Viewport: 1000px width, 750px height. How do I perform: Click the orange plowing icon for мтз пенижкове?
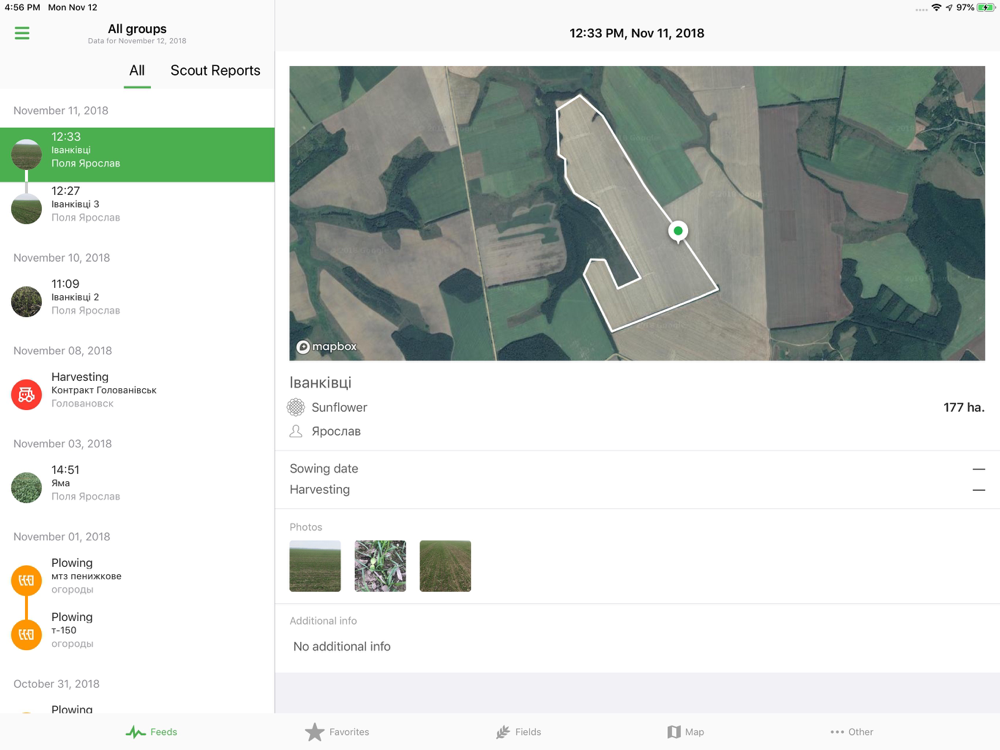click(26, 580)
